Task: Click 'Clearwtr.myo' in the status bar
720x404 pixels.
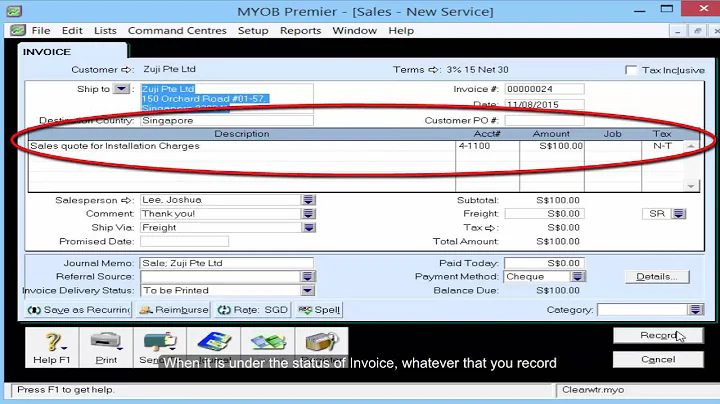Action: click(593, 390)
